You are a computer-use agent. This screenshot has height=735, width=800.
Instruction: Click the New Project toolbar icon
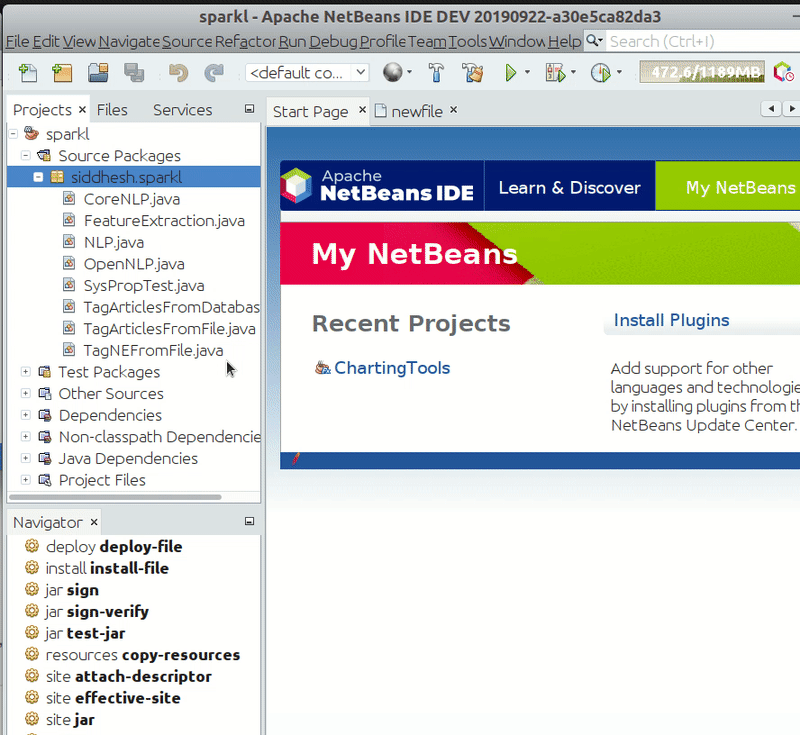(62, 73)
